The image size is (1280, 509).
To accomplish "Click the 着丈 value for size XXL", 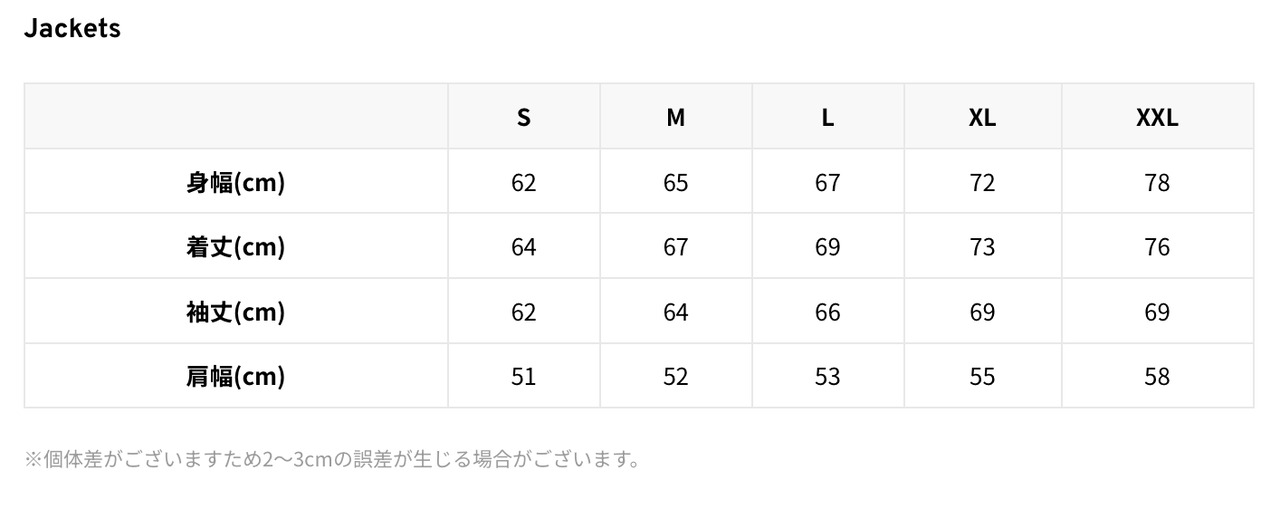I will 1157,247.
